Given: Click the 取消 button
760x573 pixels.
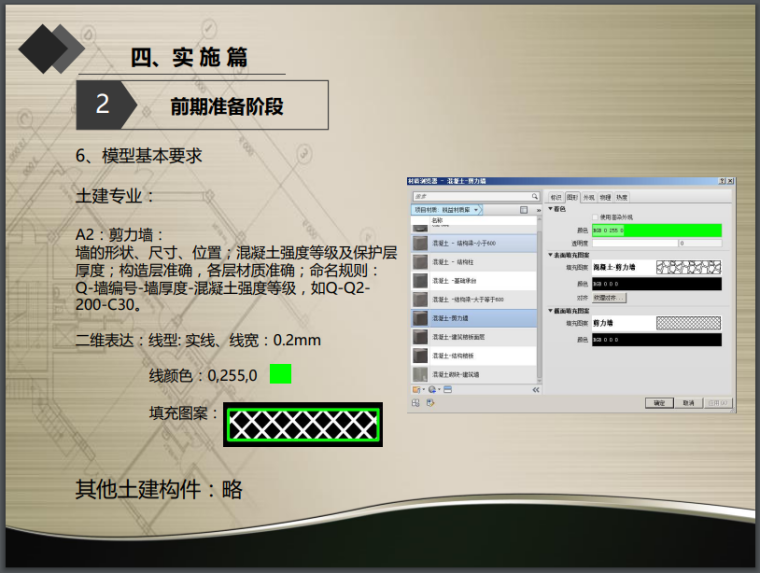Looking at the screenshot, I should [x=688, y=402].
